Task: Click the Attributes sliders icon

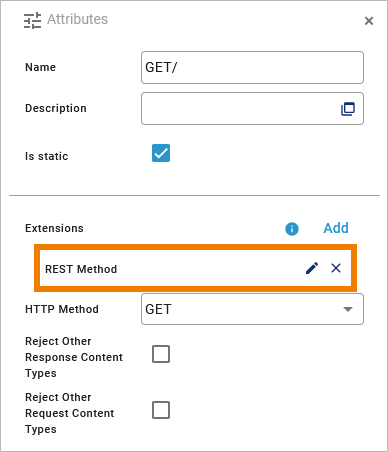Action: 33,20
